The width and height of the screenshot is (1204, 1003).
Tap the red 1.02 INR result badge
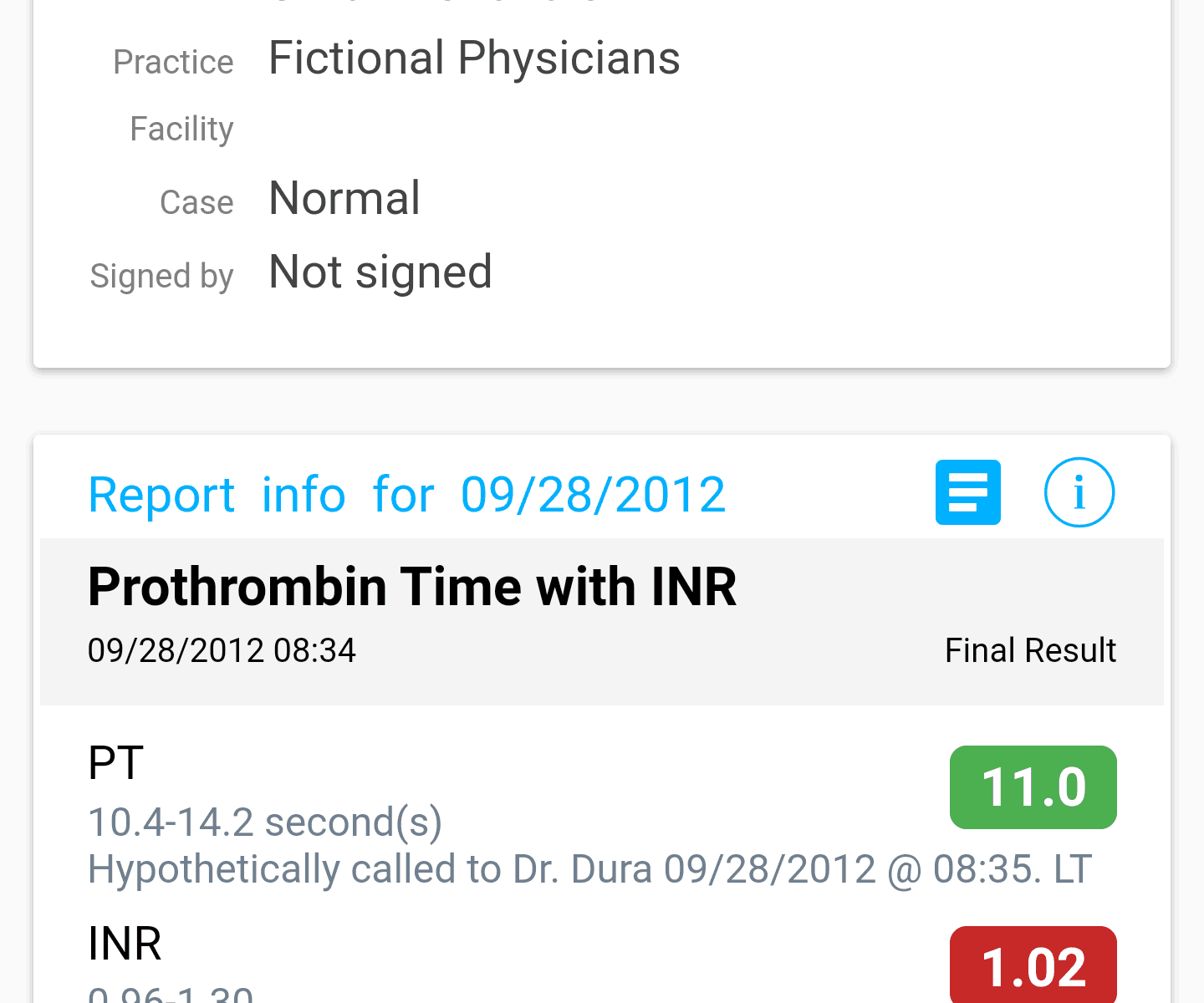pos(1033,965)
